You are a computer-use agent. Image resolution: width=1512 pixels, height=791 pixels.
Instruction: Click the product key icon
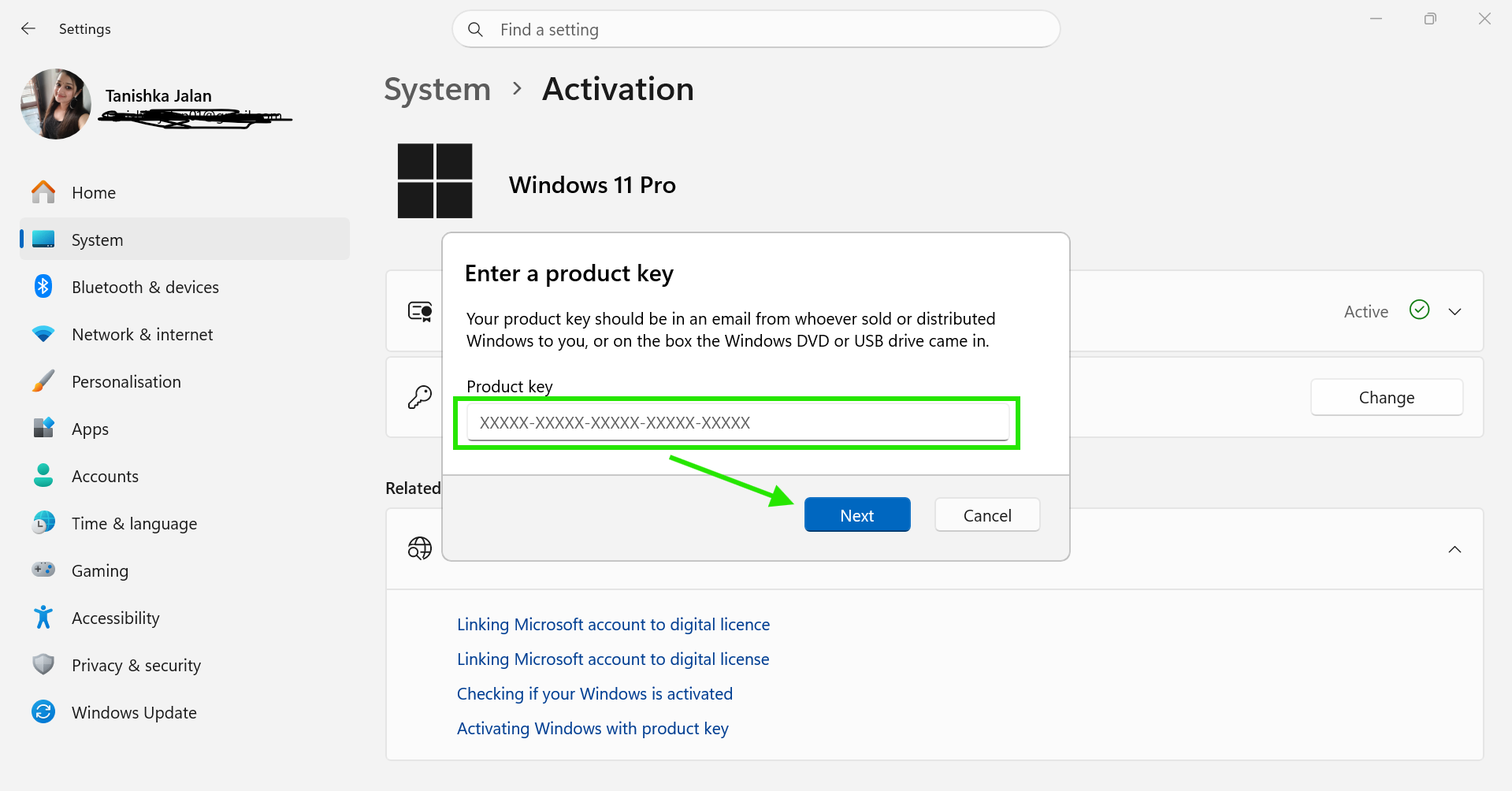click(x=420, y=397)
